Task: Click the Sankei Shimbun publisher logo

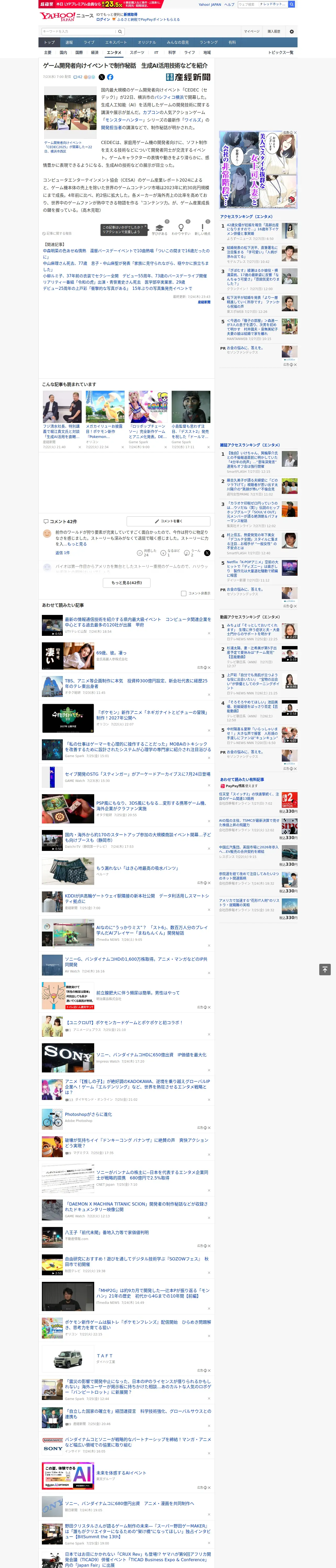Action: pos(188,77)
